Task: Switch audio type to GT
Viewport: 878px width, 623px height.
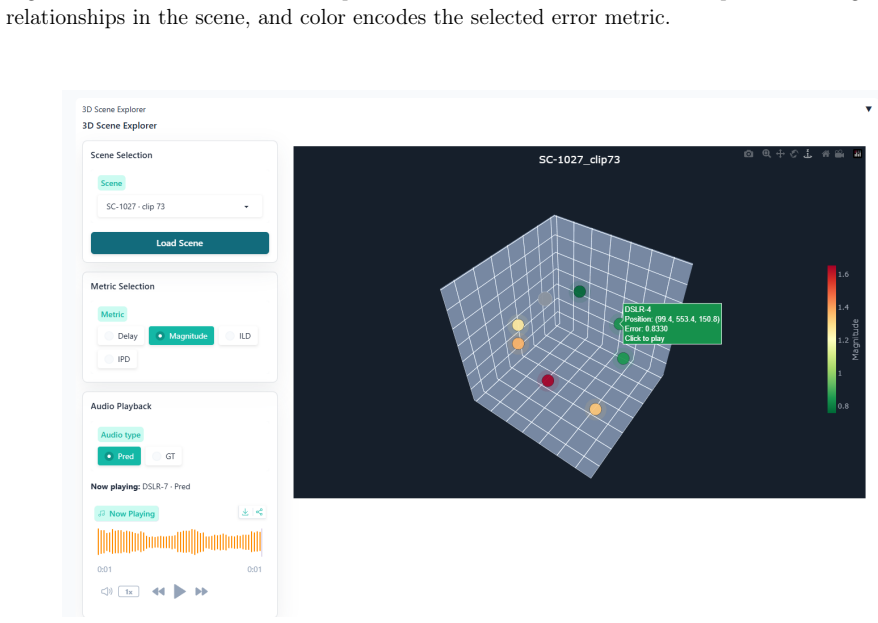Action: tap(164, 456)
